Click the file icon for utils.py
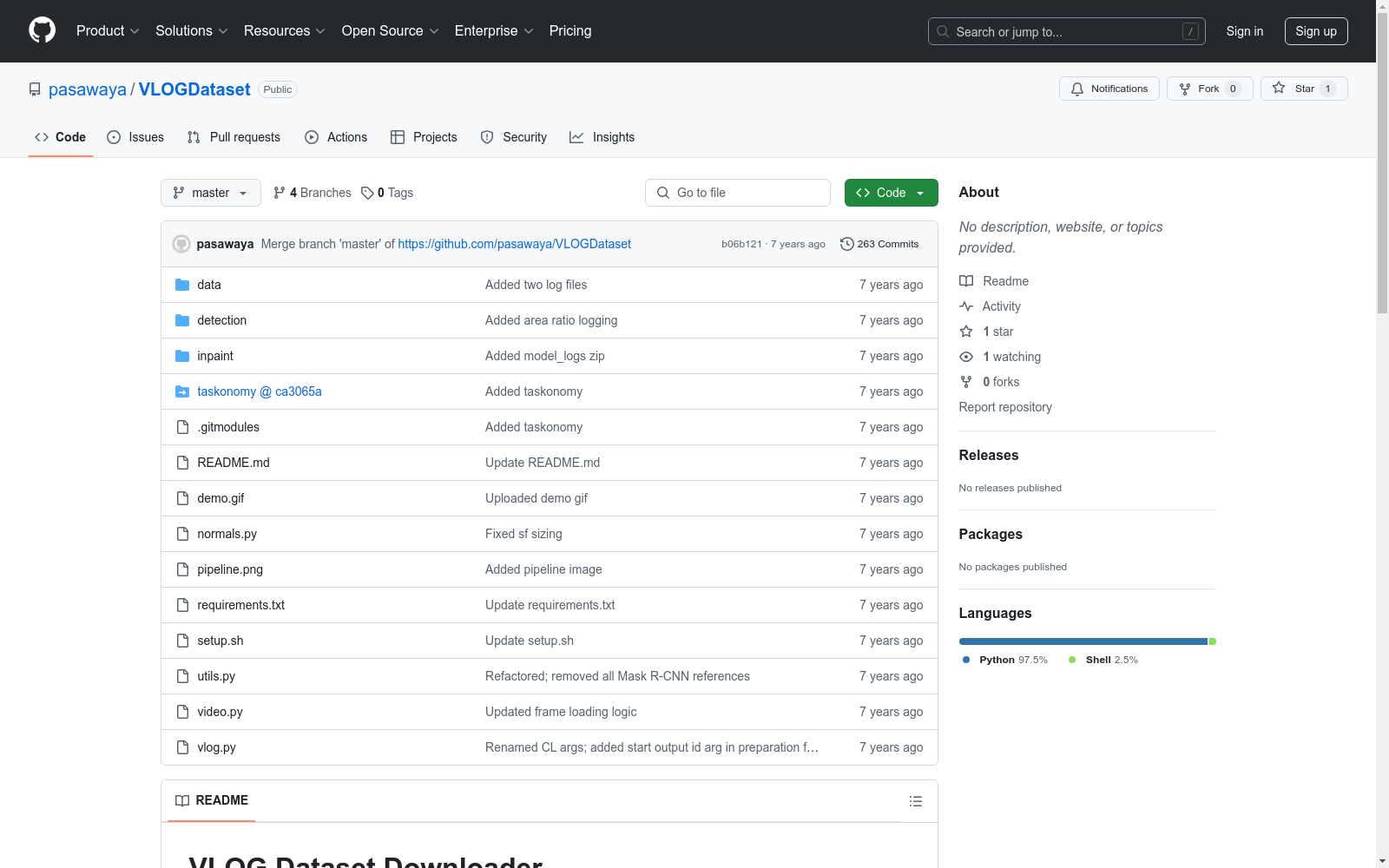The width and height of the screenshot is (1389, 868). point(182,676)
